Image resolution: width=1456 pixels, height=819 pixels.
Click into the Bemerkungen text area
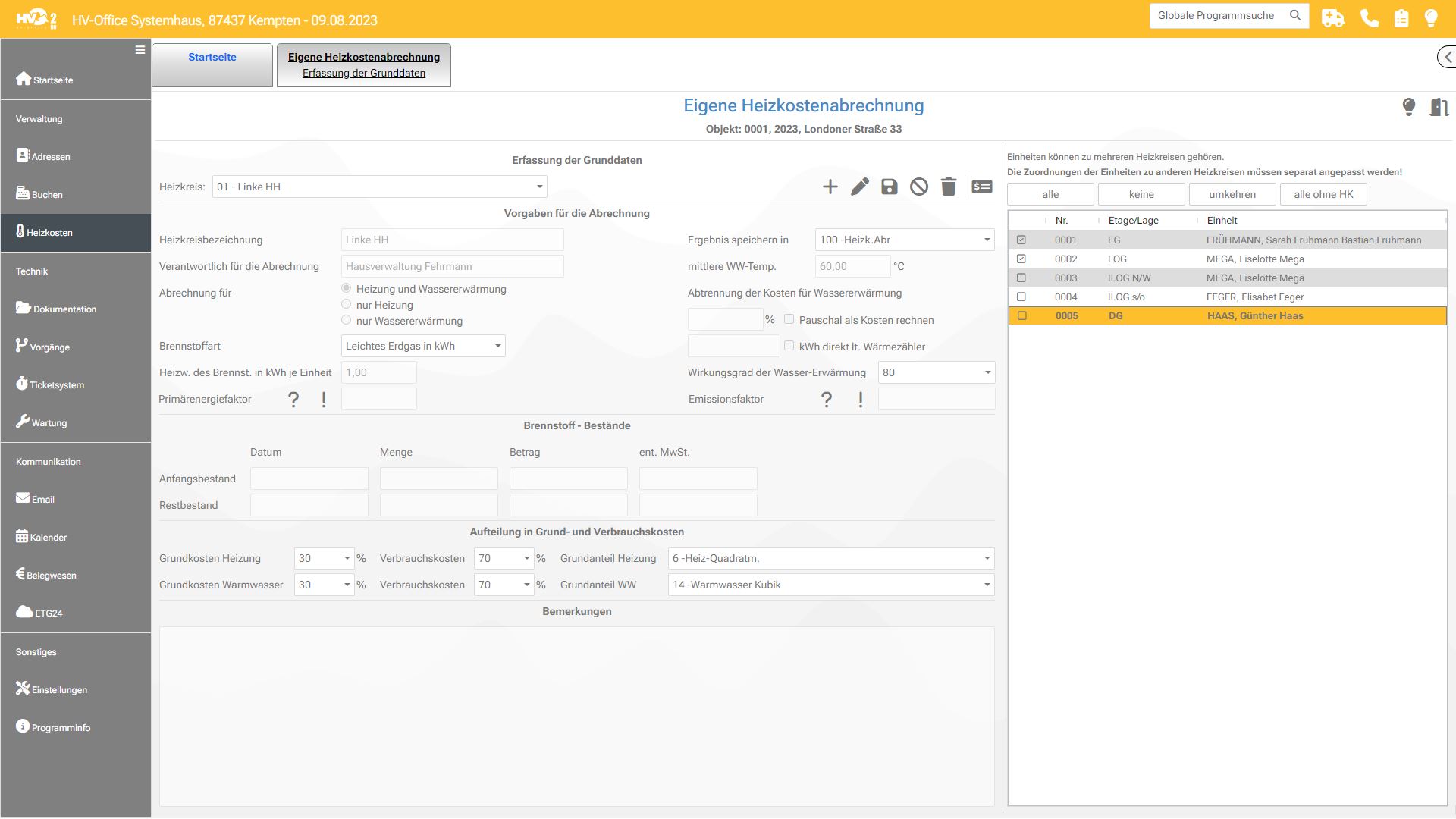point(577,716)
